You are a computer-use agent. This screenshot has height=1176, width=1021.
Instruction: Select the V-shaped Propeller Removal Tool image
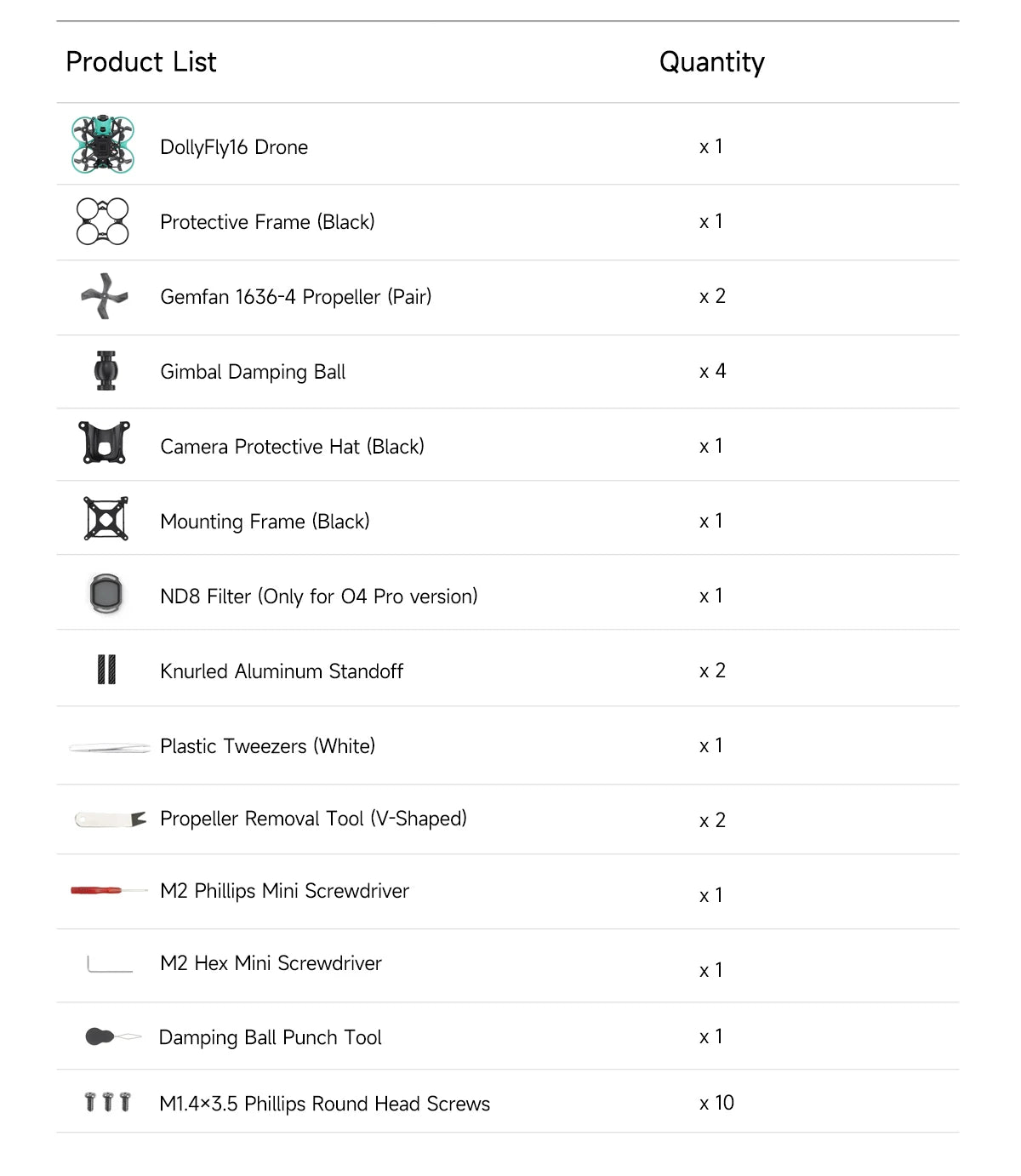(x=111, y=819)
